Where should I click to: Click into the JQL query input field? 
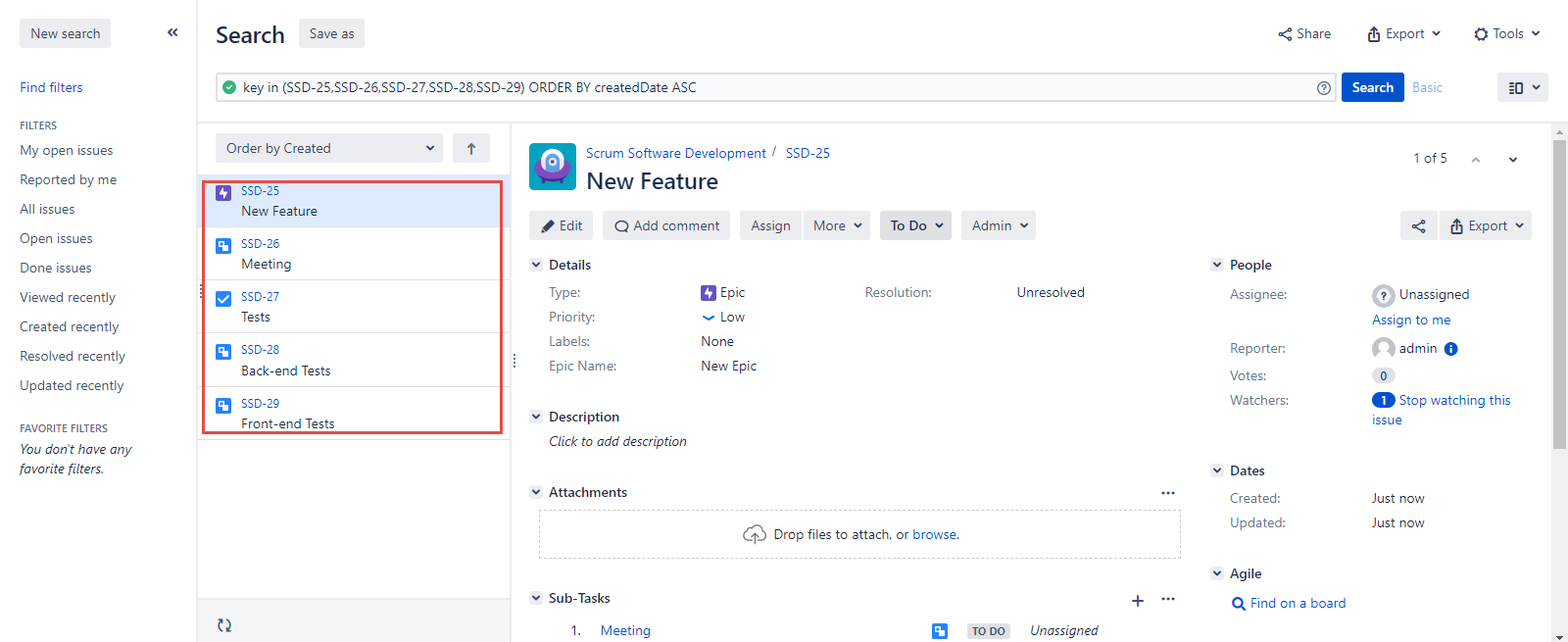(764, 88)
